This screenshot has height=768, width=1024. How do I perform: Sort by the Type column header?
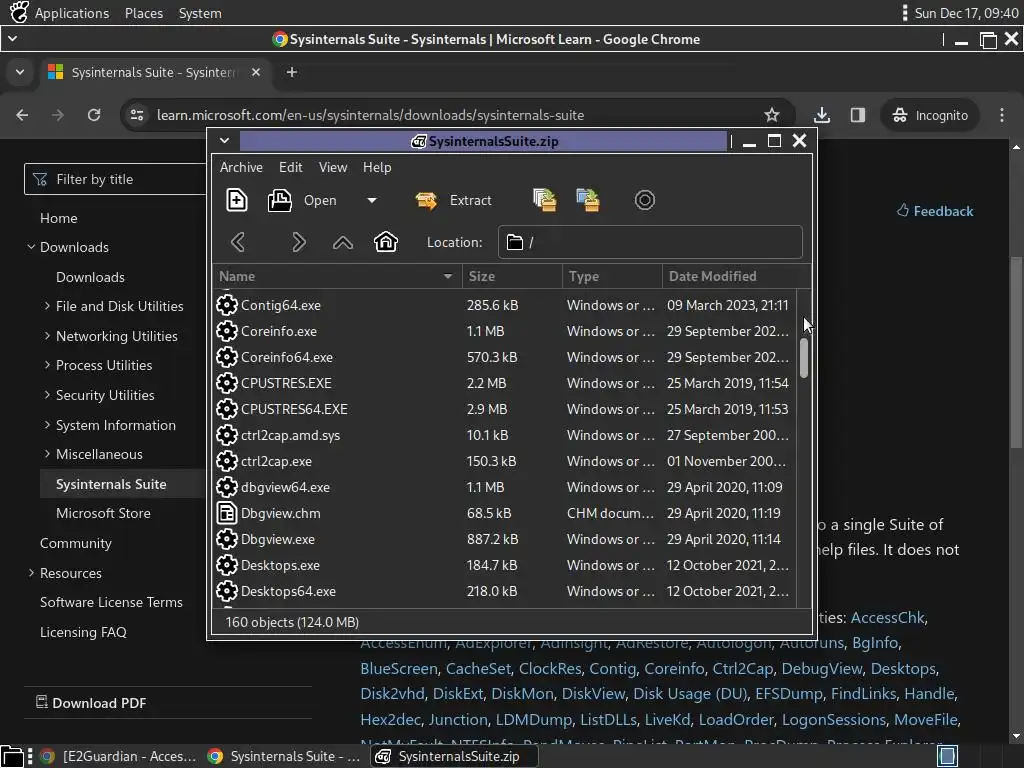click(612, 276)
